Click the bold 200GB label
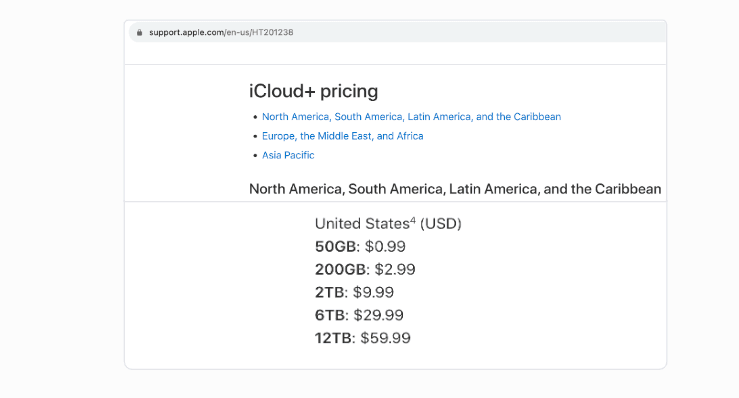The height and width of the screenshot is (398, 739). tap(340, 269)
